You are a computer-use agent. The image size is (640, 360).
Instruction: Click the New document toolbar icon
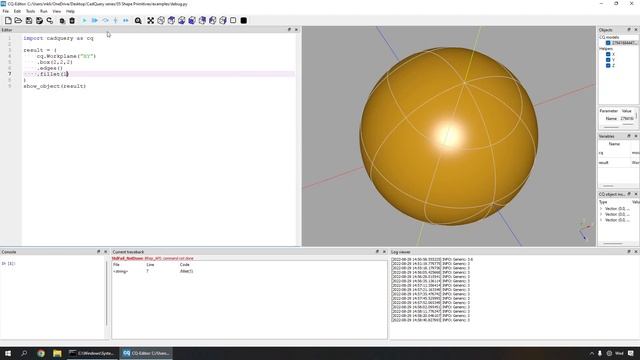(8, 20)
